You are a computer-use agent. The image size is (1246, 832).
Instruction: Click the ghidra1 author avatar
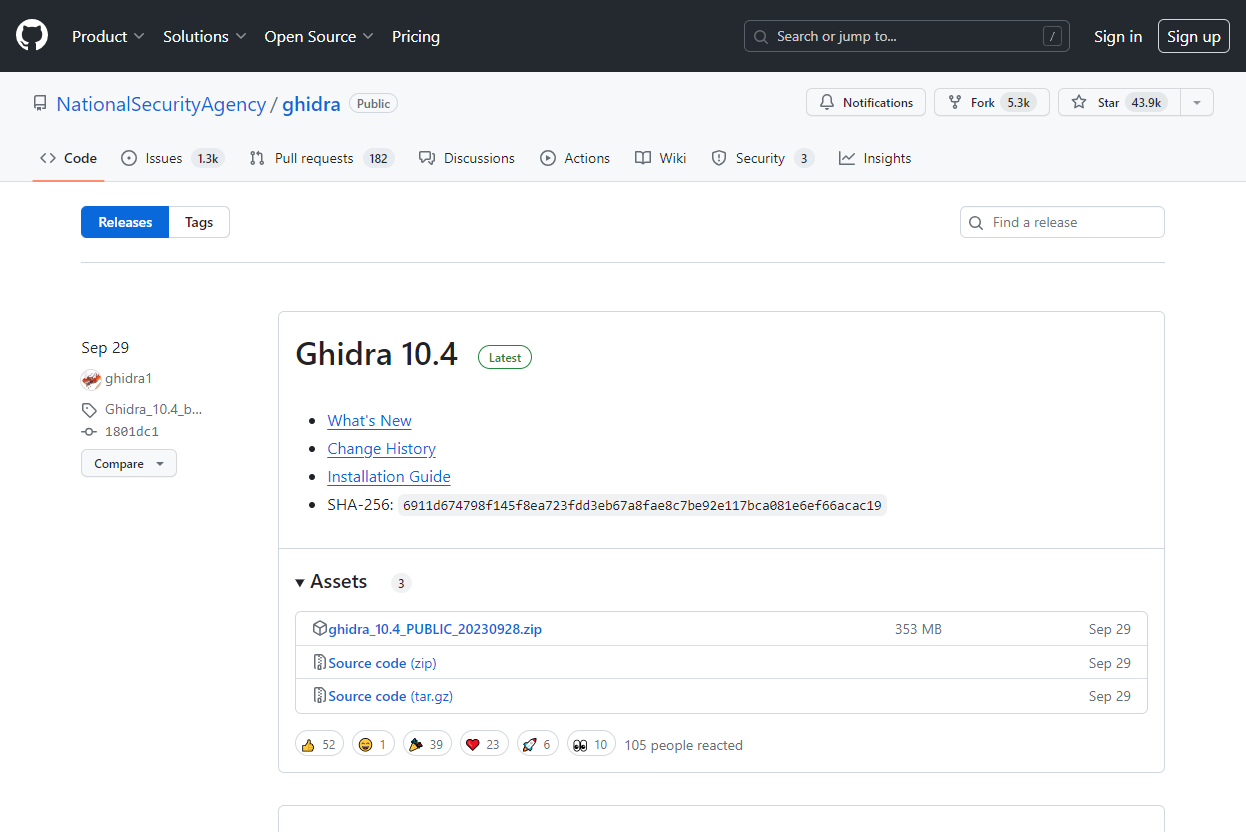pos(91,379)
